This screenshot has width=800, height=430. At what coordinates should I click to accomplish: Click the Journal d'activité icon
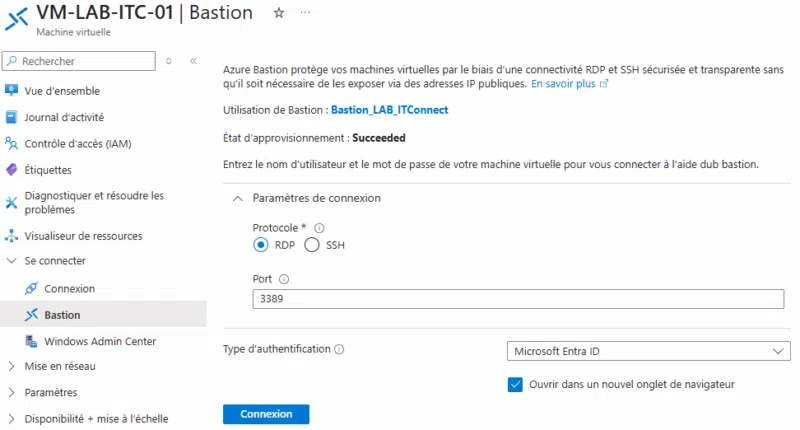[12, 117]
